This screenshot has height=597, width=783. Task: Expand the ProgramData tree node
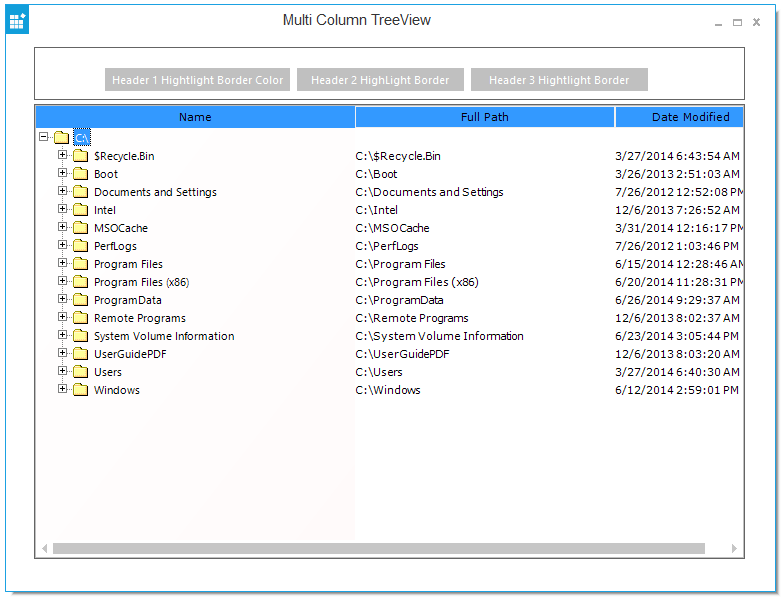(x=62, y=299)
